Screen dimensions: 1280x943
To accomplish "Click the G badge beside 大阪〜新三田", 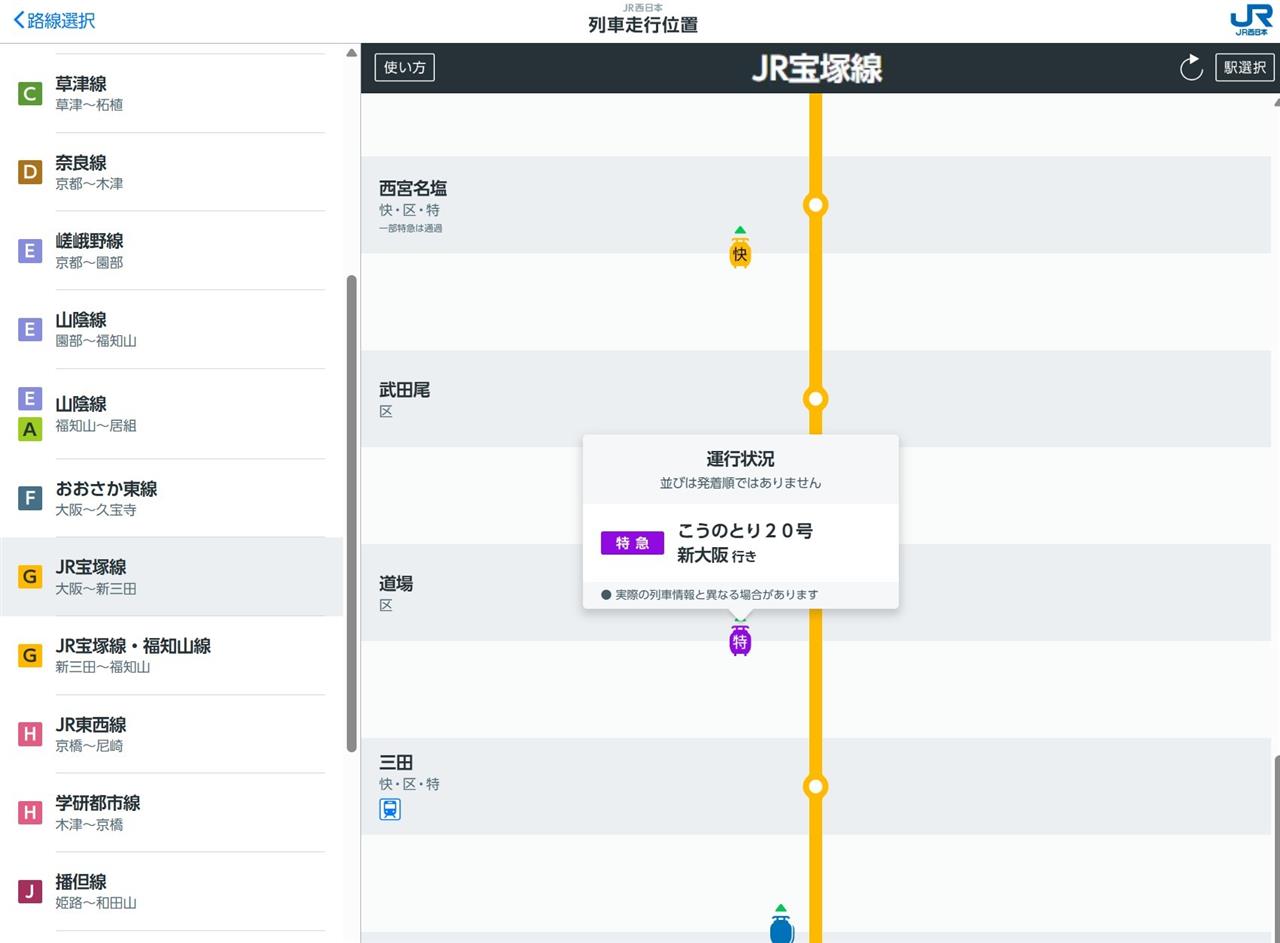I will (30, 577).
